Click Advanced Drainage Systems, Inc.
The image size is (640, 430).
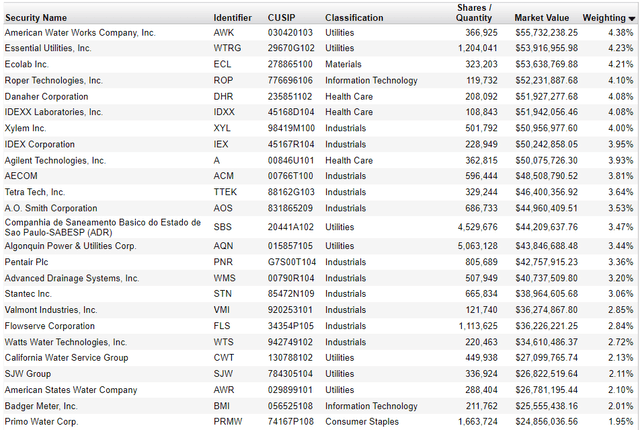pos(72,278)
